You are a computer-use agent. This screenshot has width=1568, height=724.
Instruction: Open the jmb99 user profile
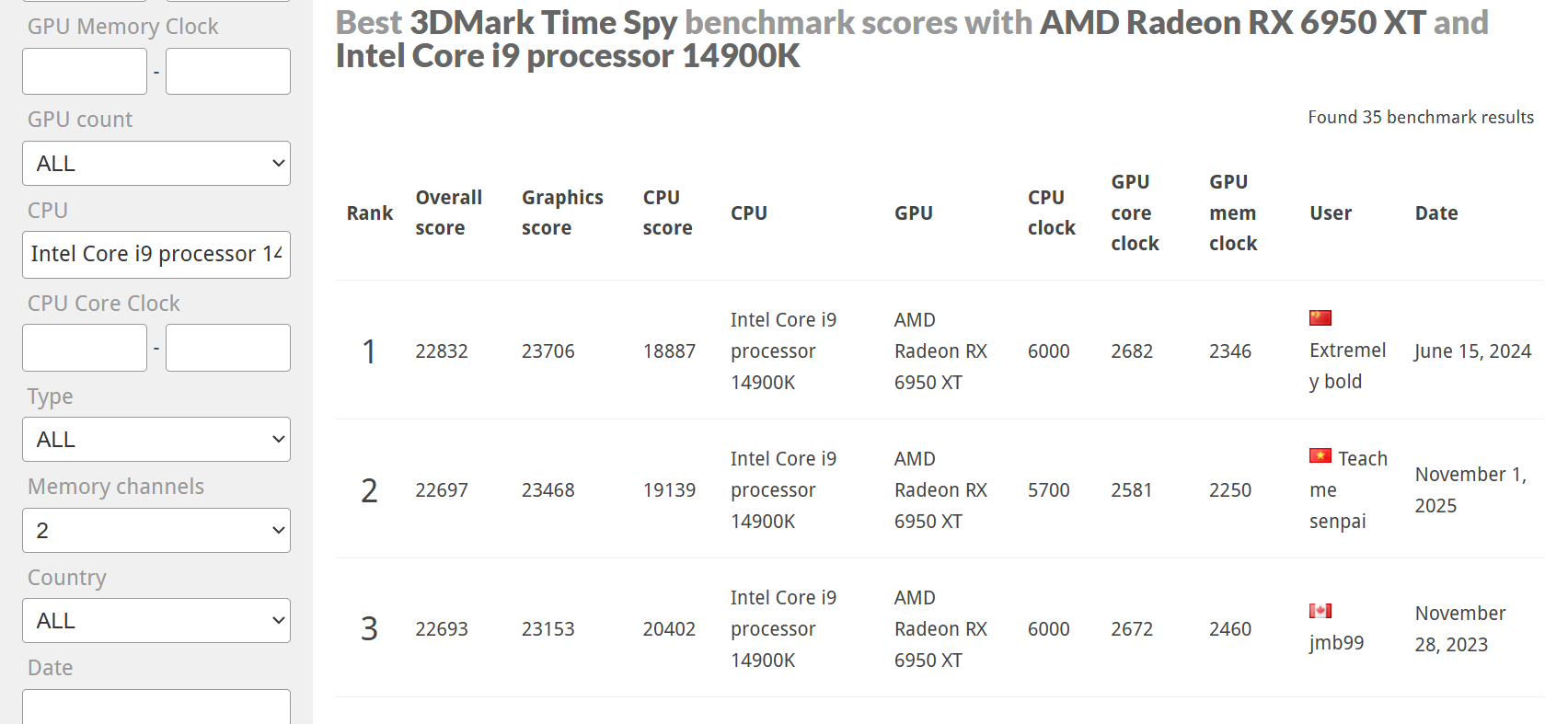1336,643
